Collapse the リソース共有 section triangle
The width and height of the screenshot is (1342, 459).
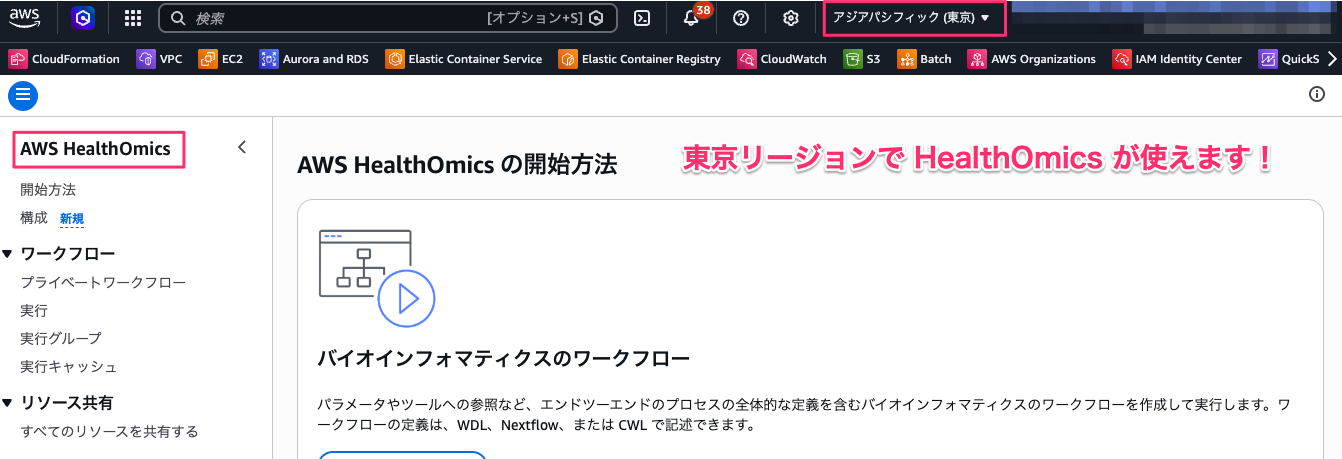click(8, 403)
